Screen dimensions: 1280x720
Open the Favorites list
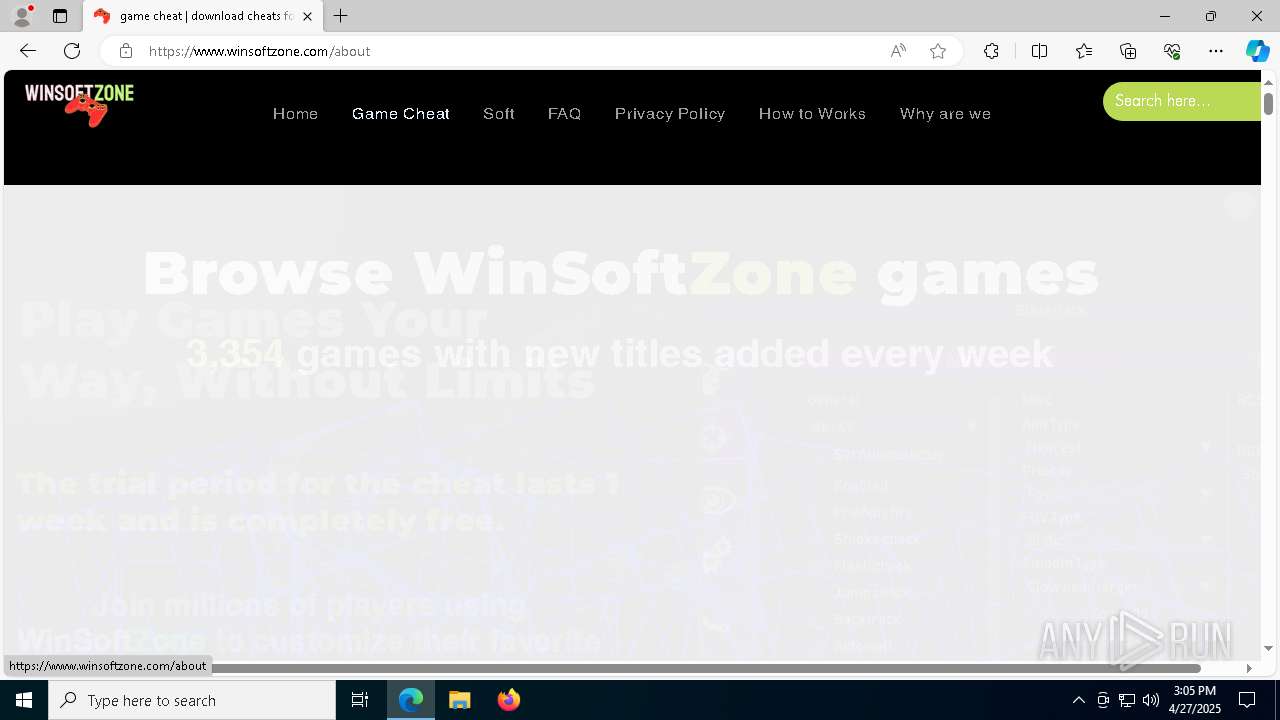[1084, 51]
